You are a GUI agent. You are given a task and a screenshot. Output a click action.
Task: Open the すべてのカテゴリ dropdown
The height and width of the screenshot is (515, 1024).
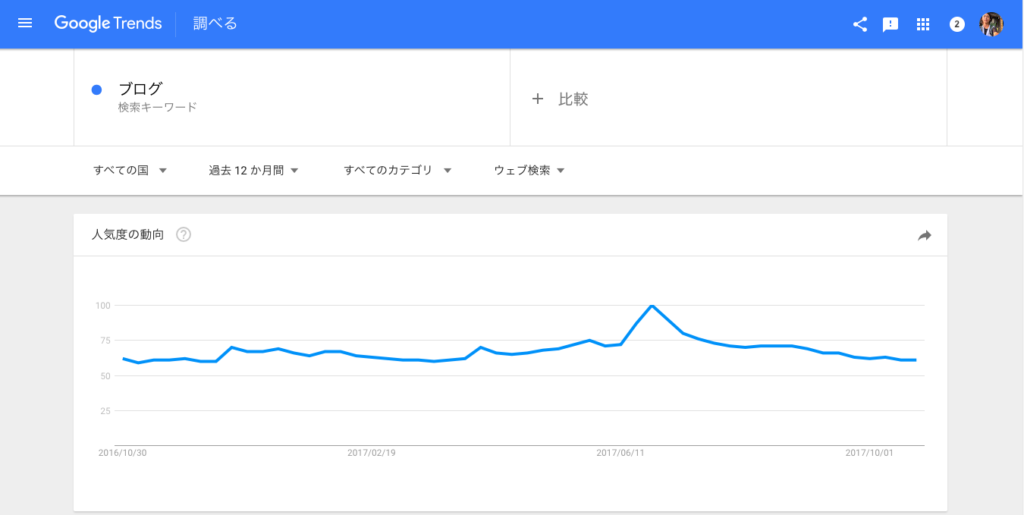pyautogui.click(x=397, y=170)
